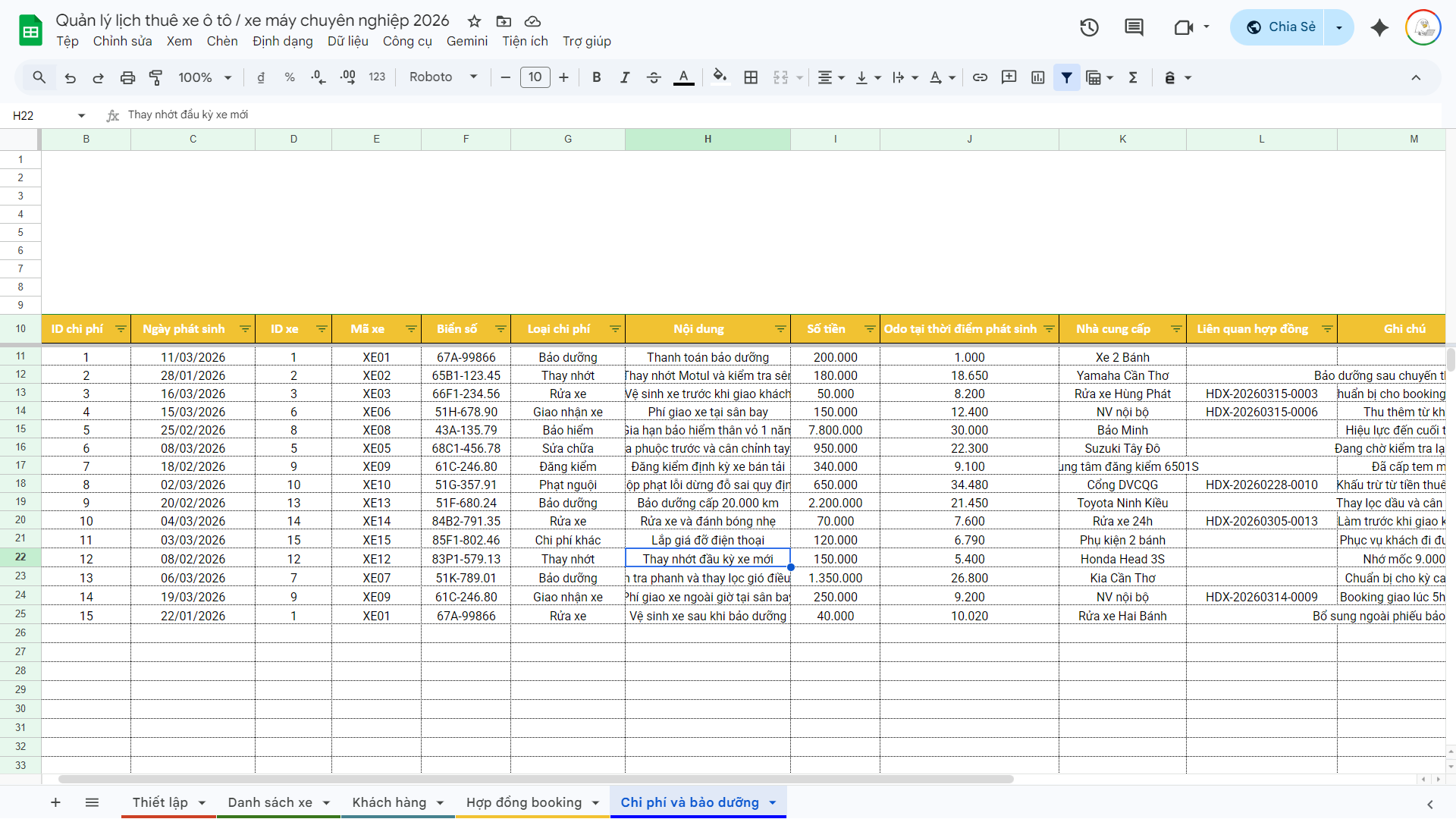Open the Functions menu via the Σ icon
This screenshot has height=819, width=1456.
(1133, 77)
